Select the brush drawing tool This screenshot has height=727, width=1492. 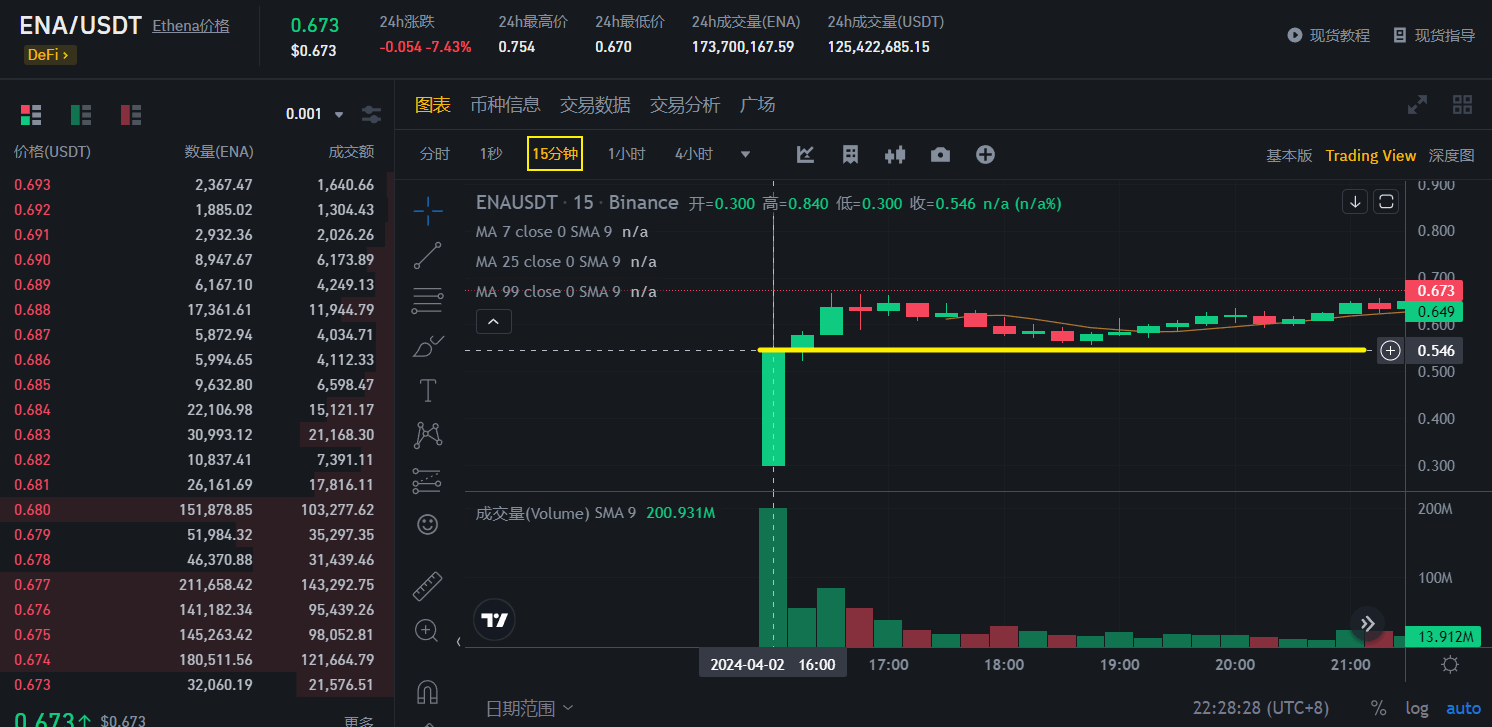(x=428, y=346)
